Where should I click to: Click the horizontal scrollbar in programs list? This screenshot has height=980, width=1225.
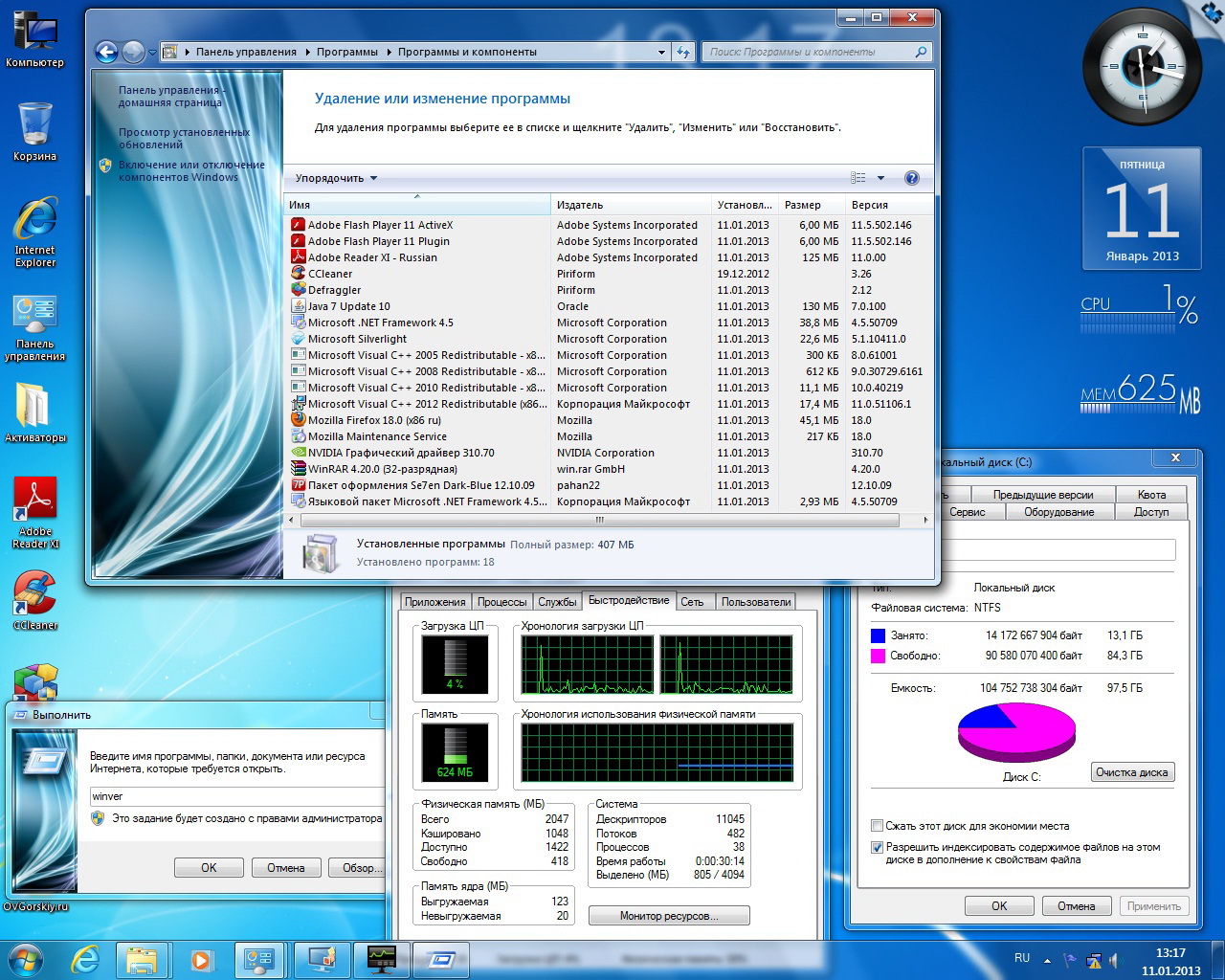599,521
